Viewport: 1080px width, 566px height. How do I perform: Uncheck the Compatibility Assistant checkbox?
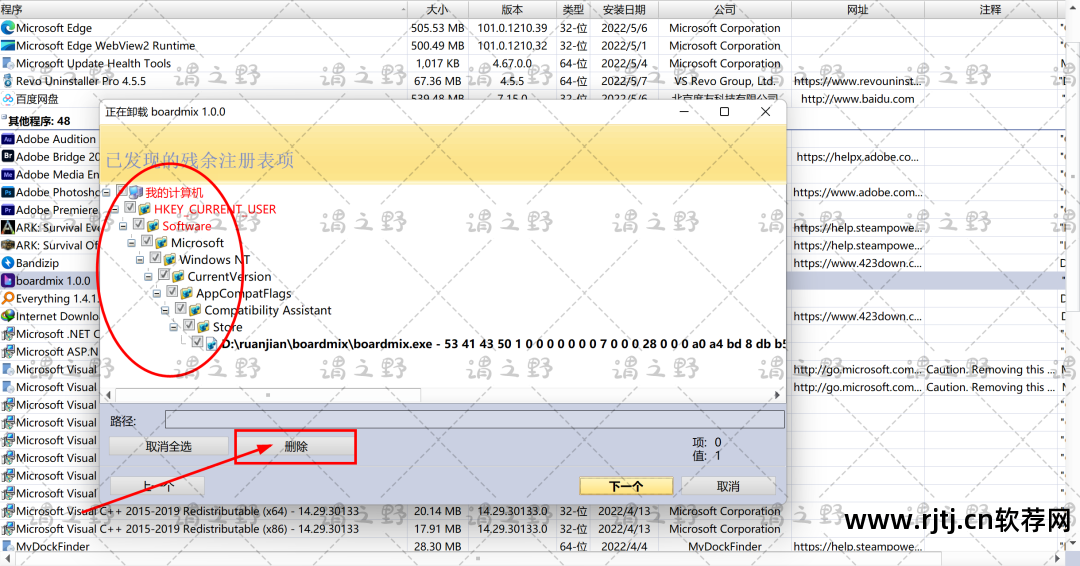pos(180,308)
